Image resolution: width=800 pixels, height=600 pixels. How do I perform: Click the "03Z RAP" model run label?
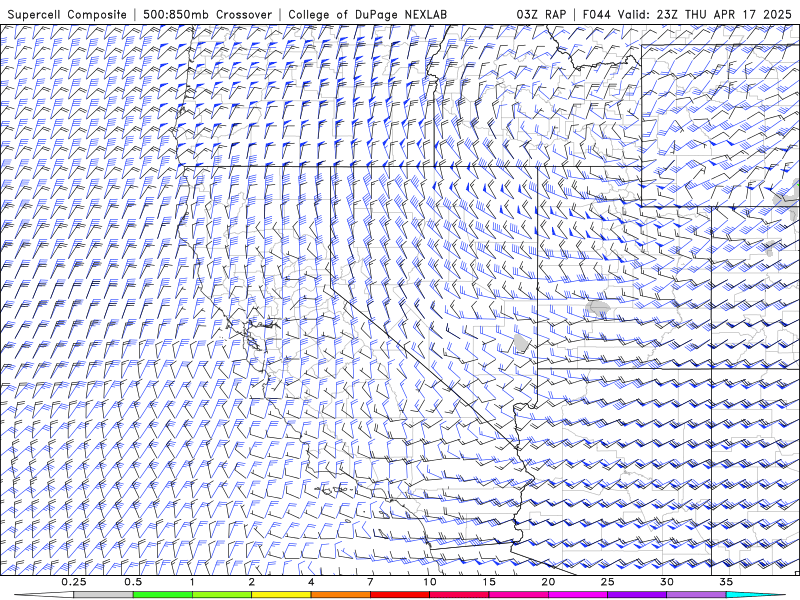tap(541, 14)
